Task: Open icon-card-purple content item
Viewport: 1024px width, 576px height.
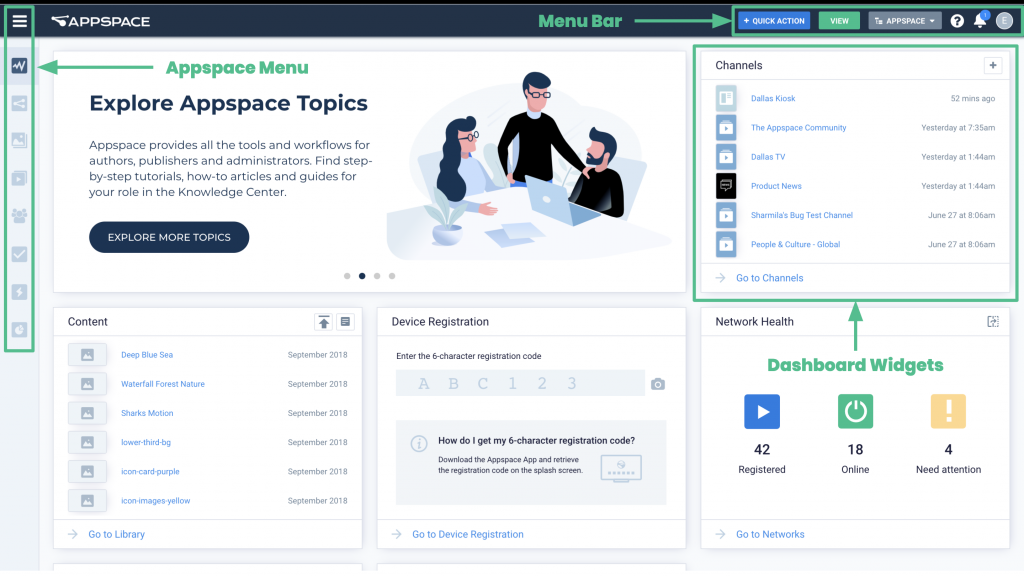Action: click(x=150, y=472)
